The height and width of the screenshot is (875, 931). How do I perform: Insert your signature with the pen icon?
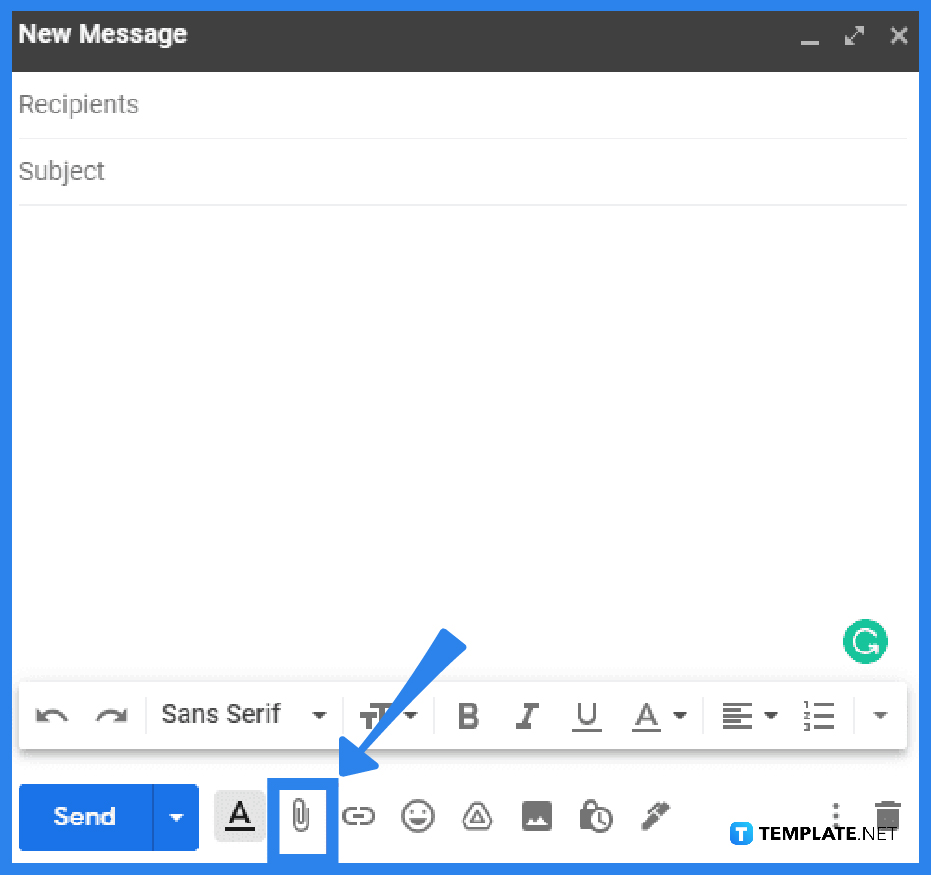pos(654,817)
